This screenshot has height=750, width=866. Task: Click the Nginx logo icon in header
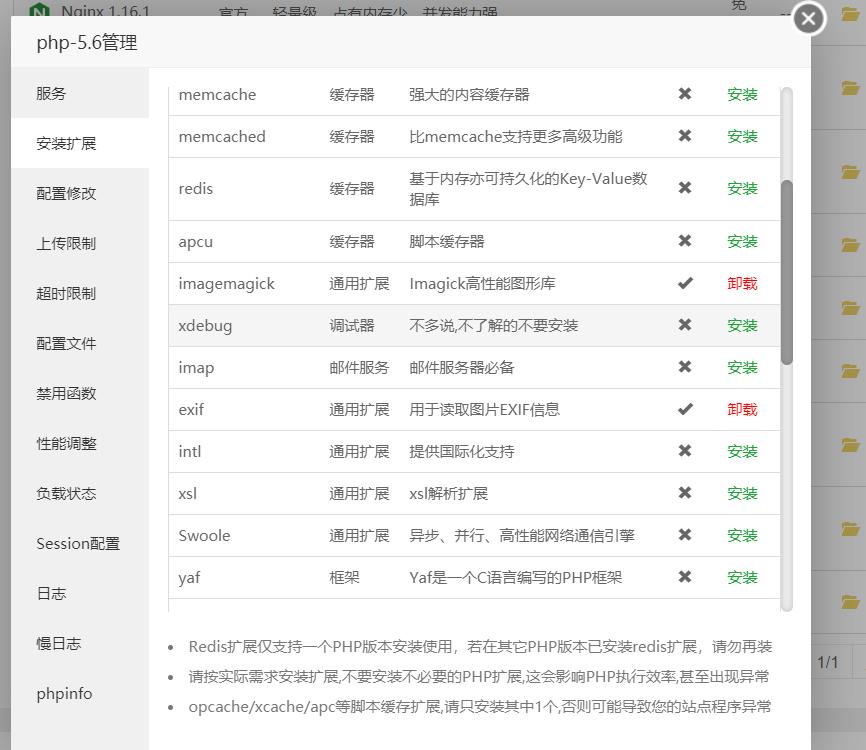point(40,8)
